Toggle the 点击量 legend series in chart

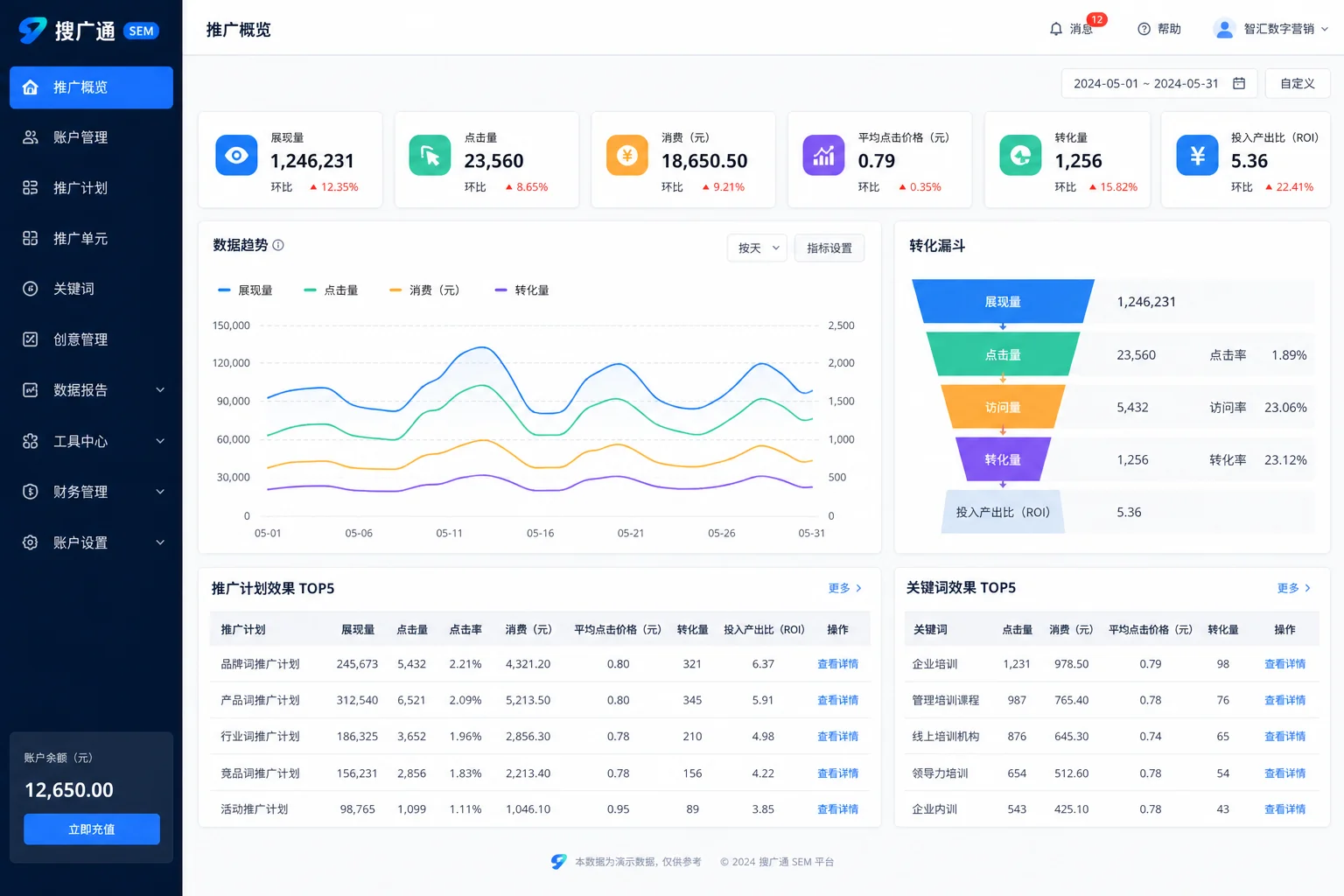point(331,290)
